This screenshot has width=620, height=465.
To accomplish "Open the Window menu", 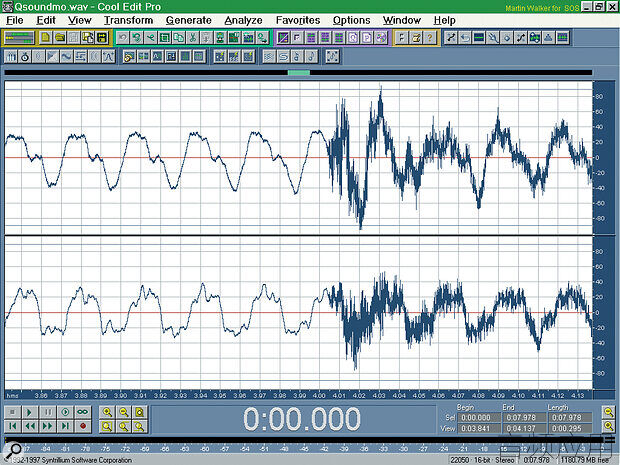I will 402,20.
